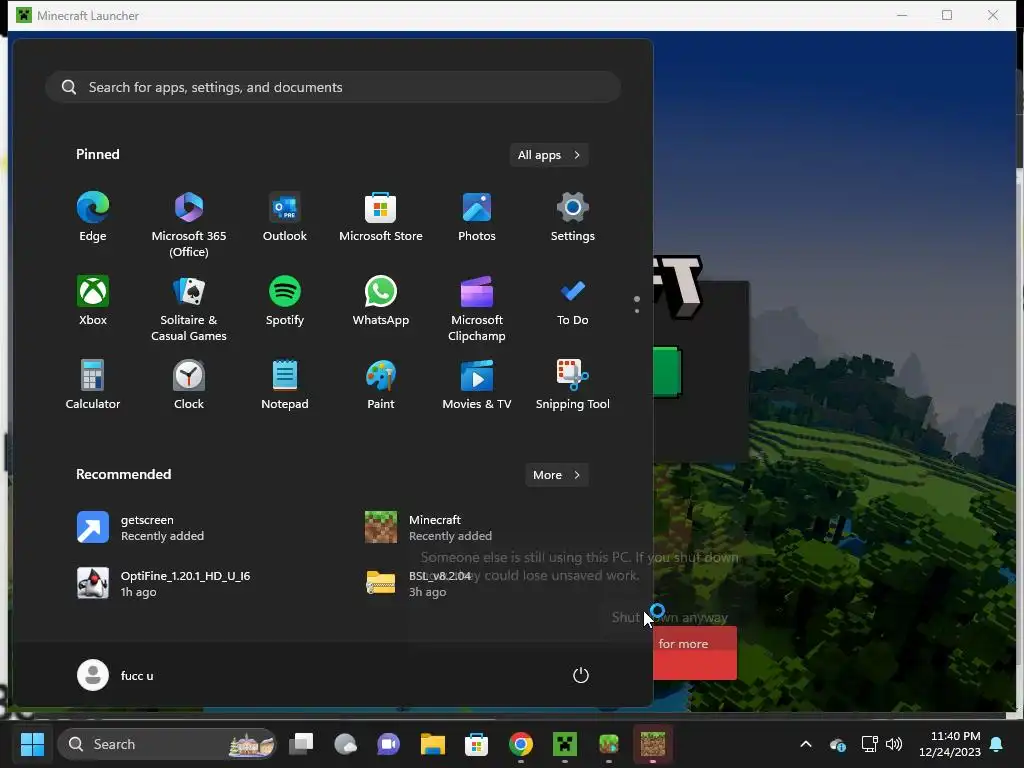Viewport: 1024px width, 768px height.
Task: Click the Windows Start button
Action: coord(32,744)
